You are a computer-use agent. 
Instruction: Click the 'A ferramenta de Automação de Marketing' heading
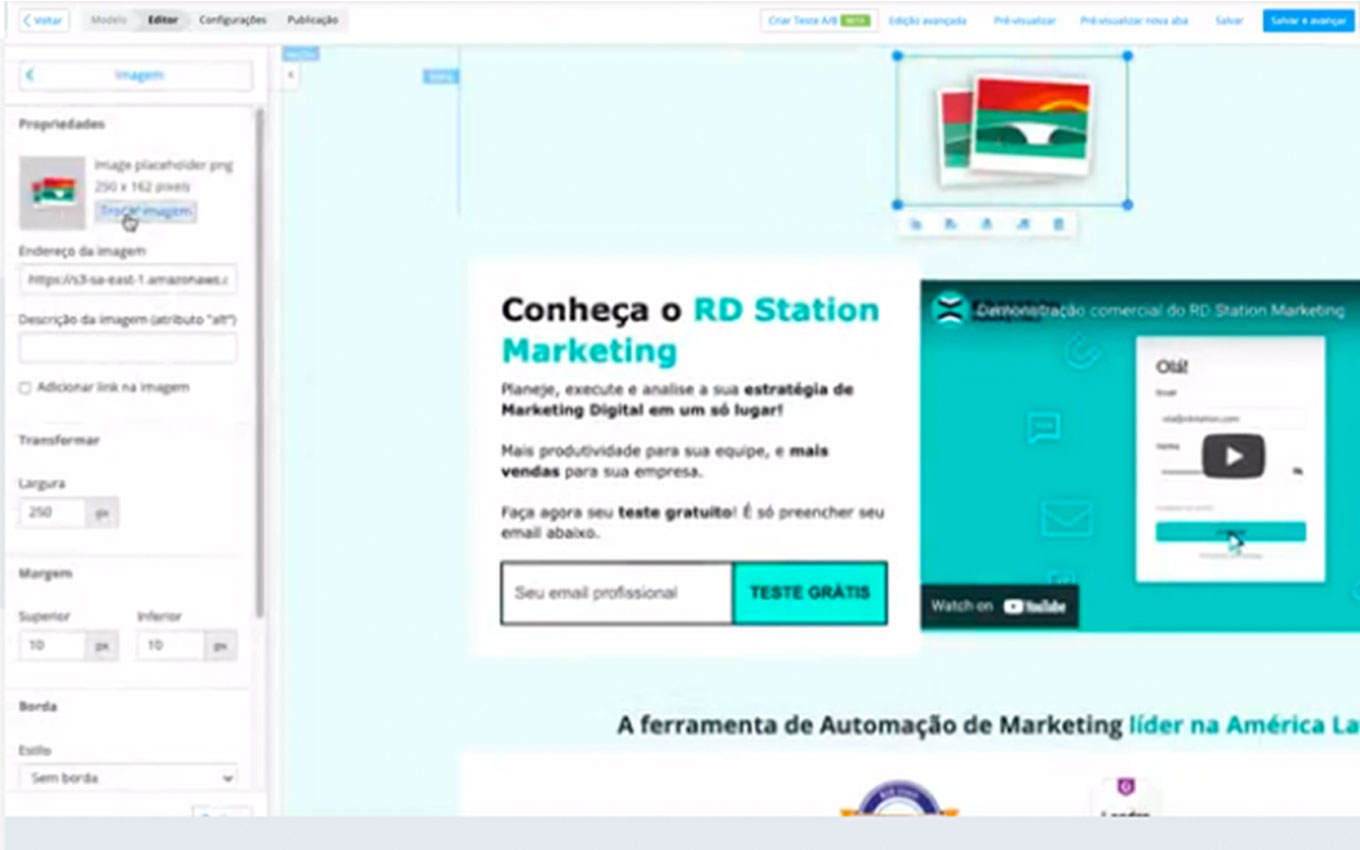point(988,725)
